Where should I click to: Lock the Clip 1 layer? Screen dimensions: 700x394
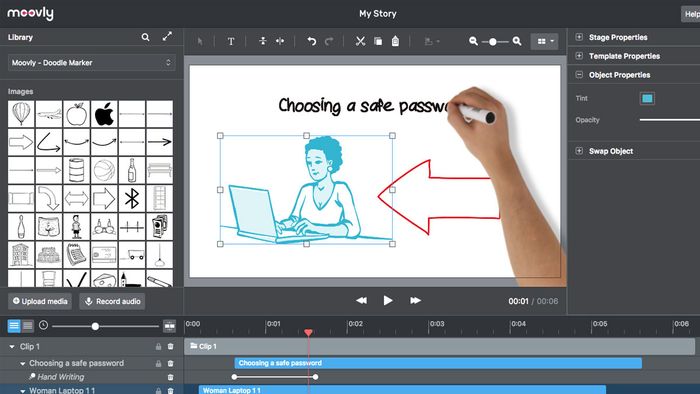click(x=158, y=347)
